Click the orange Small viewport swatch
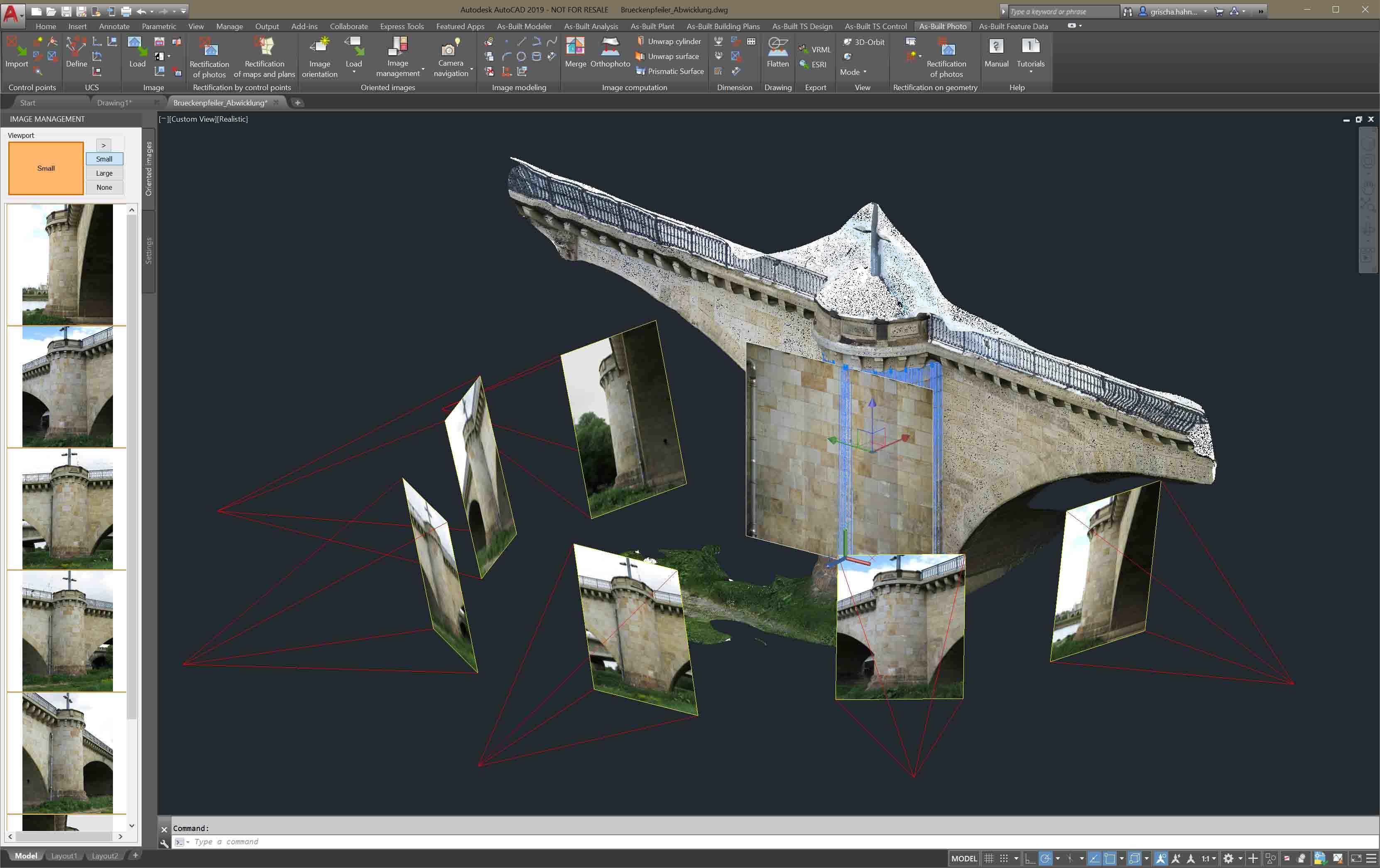Image resolution: width=1380 pixels, height=868 pixels. point(46,169)
